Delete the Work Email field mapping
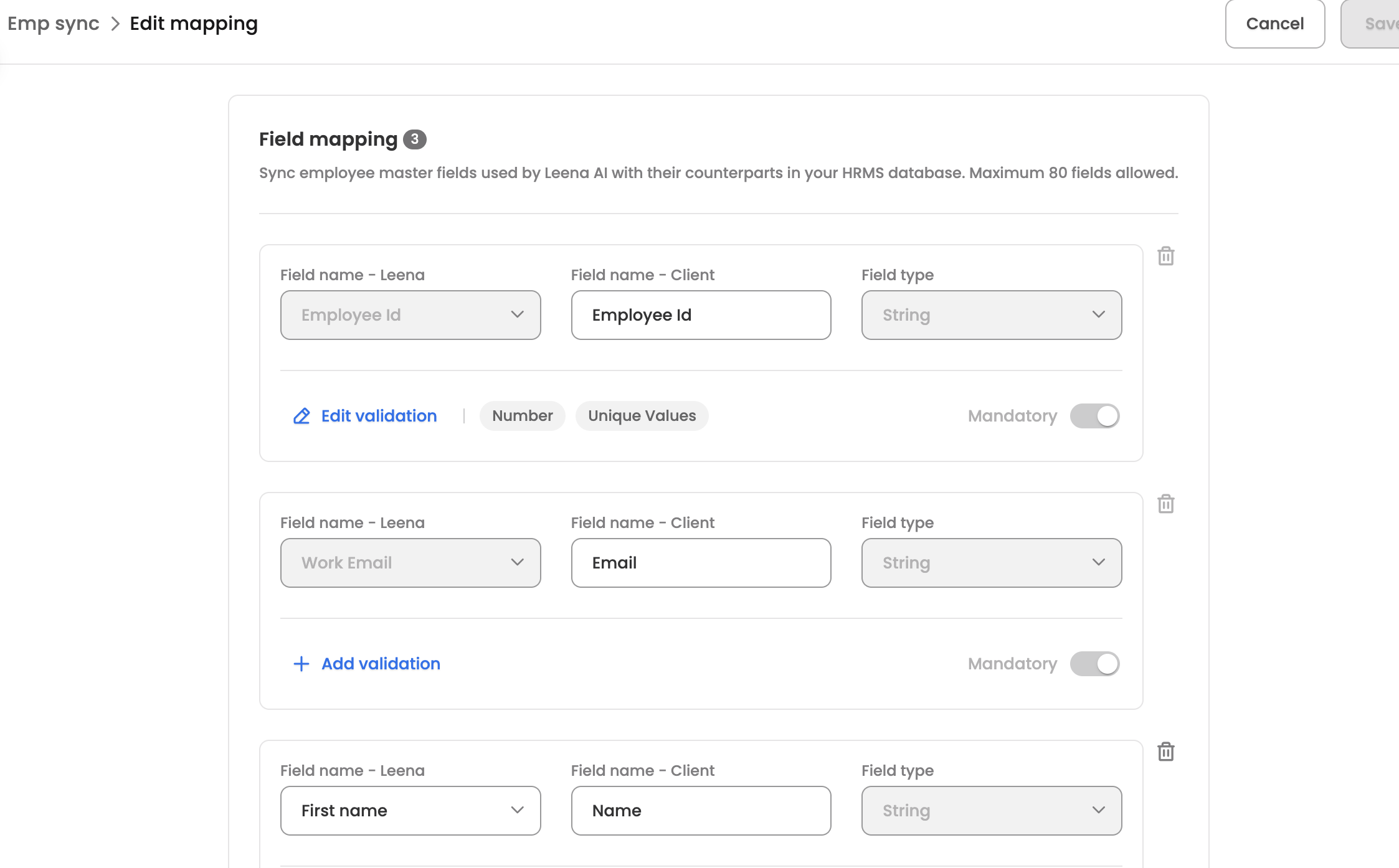The width and height of the screenshot is (1399, 868). tap(1165, 504)
